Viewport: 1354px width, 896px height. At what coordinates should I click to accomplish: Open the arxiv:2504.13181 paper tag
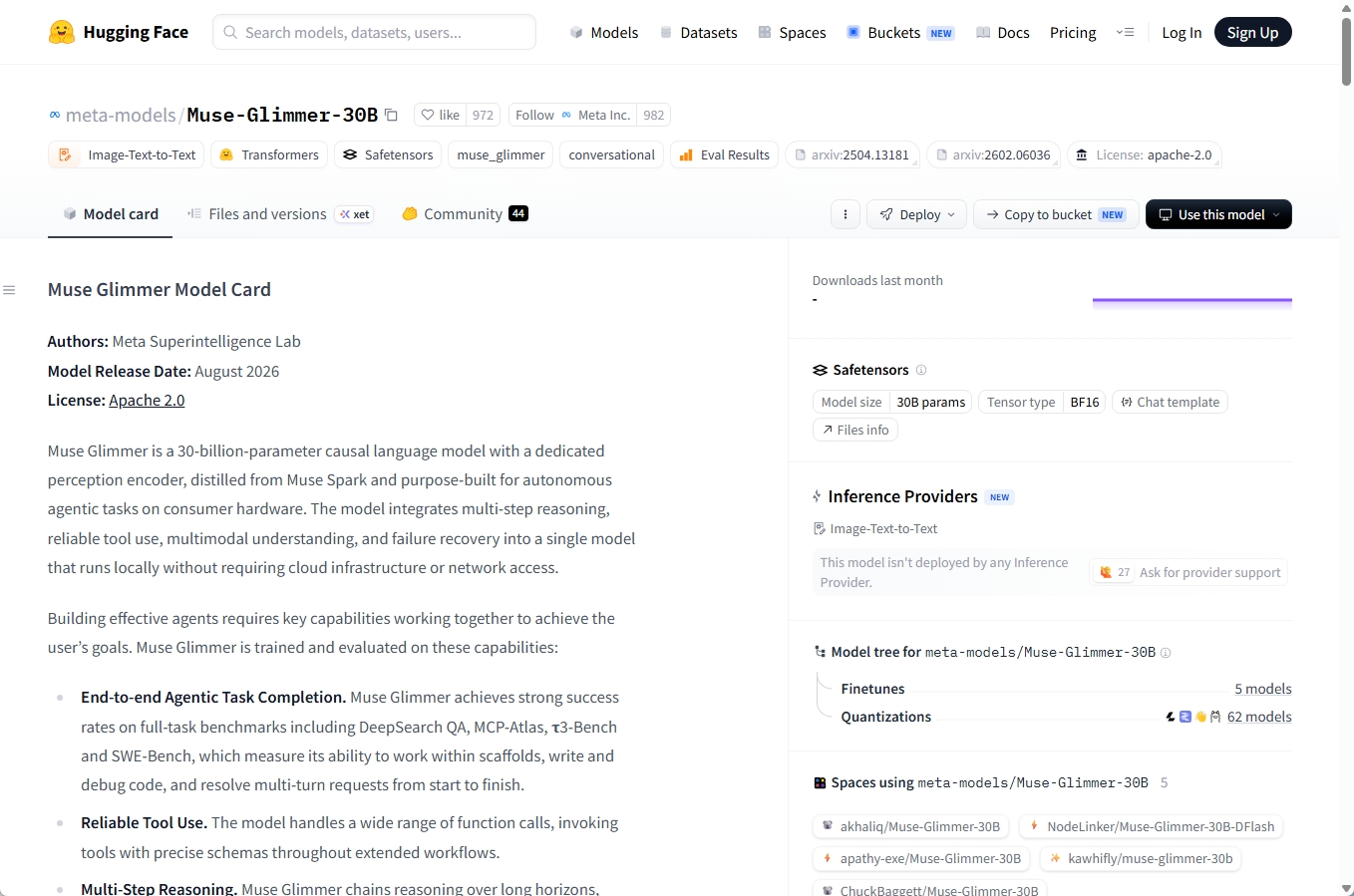(850, 154)
